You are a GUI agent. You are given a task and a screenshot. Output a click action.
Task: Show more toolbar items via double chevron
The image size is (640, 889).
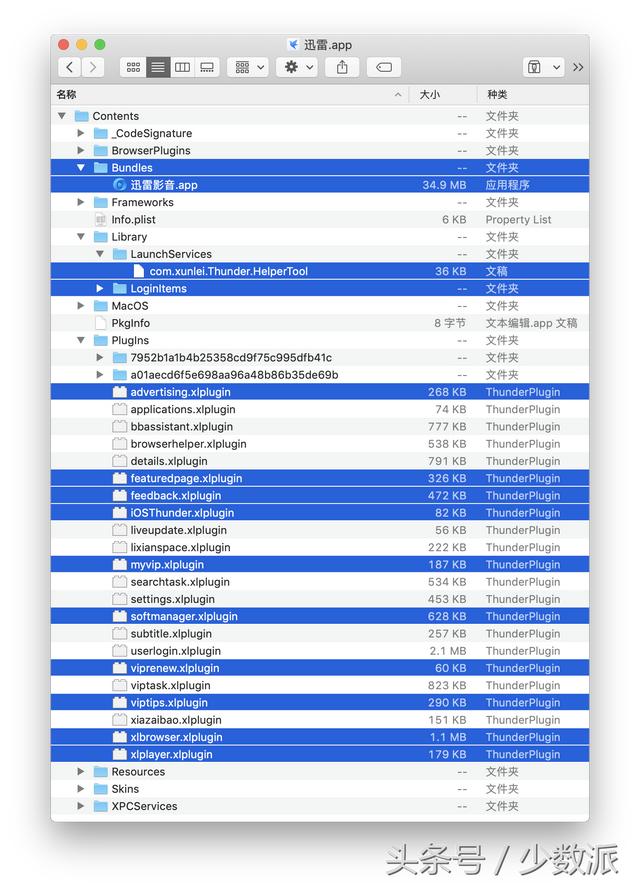tap(578, 67)
